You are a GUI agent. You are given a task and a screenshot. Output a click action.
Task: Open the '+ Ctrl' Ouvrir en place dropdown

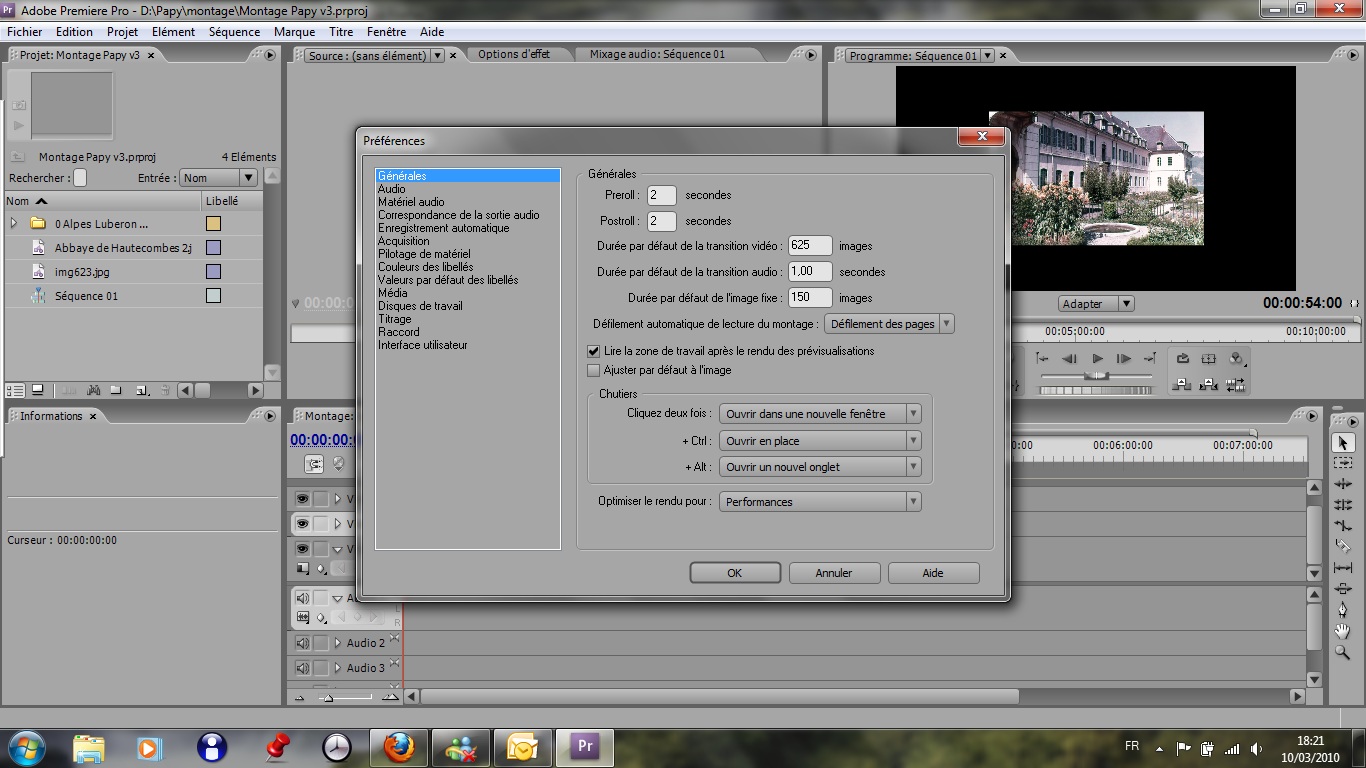[820, 441]
